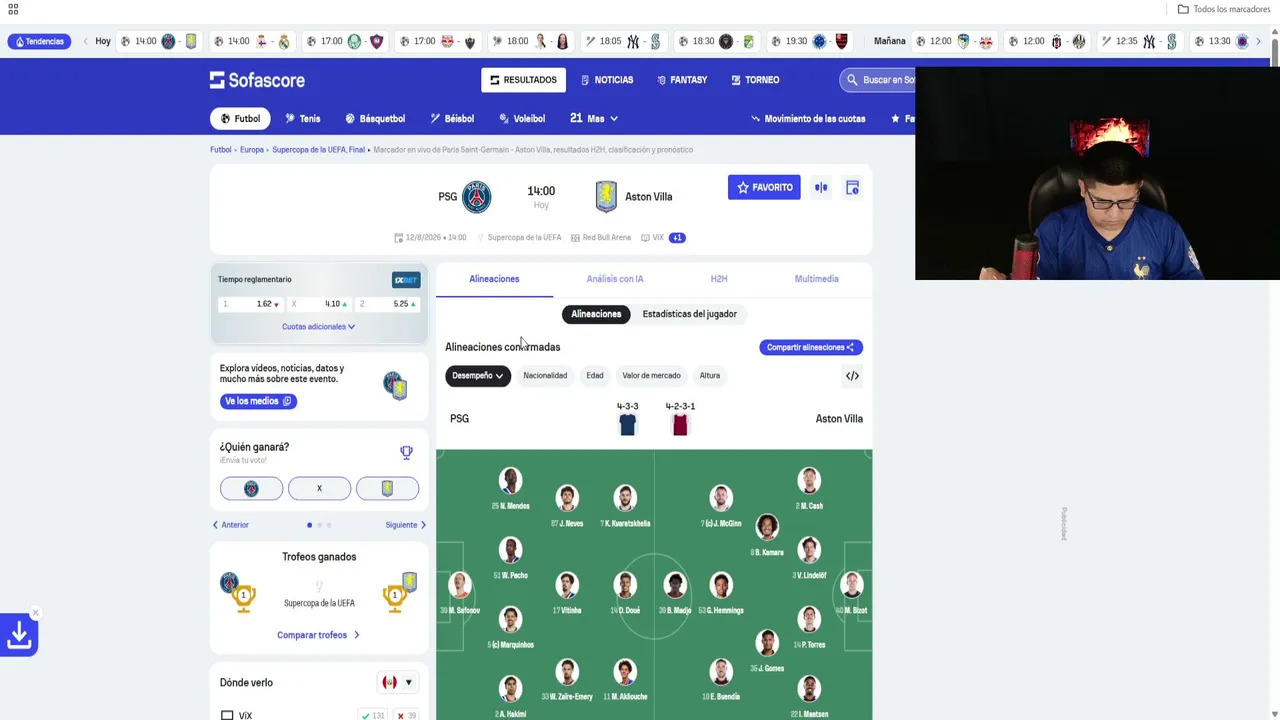Switch to Análisis con IA tab

(615, 279)
